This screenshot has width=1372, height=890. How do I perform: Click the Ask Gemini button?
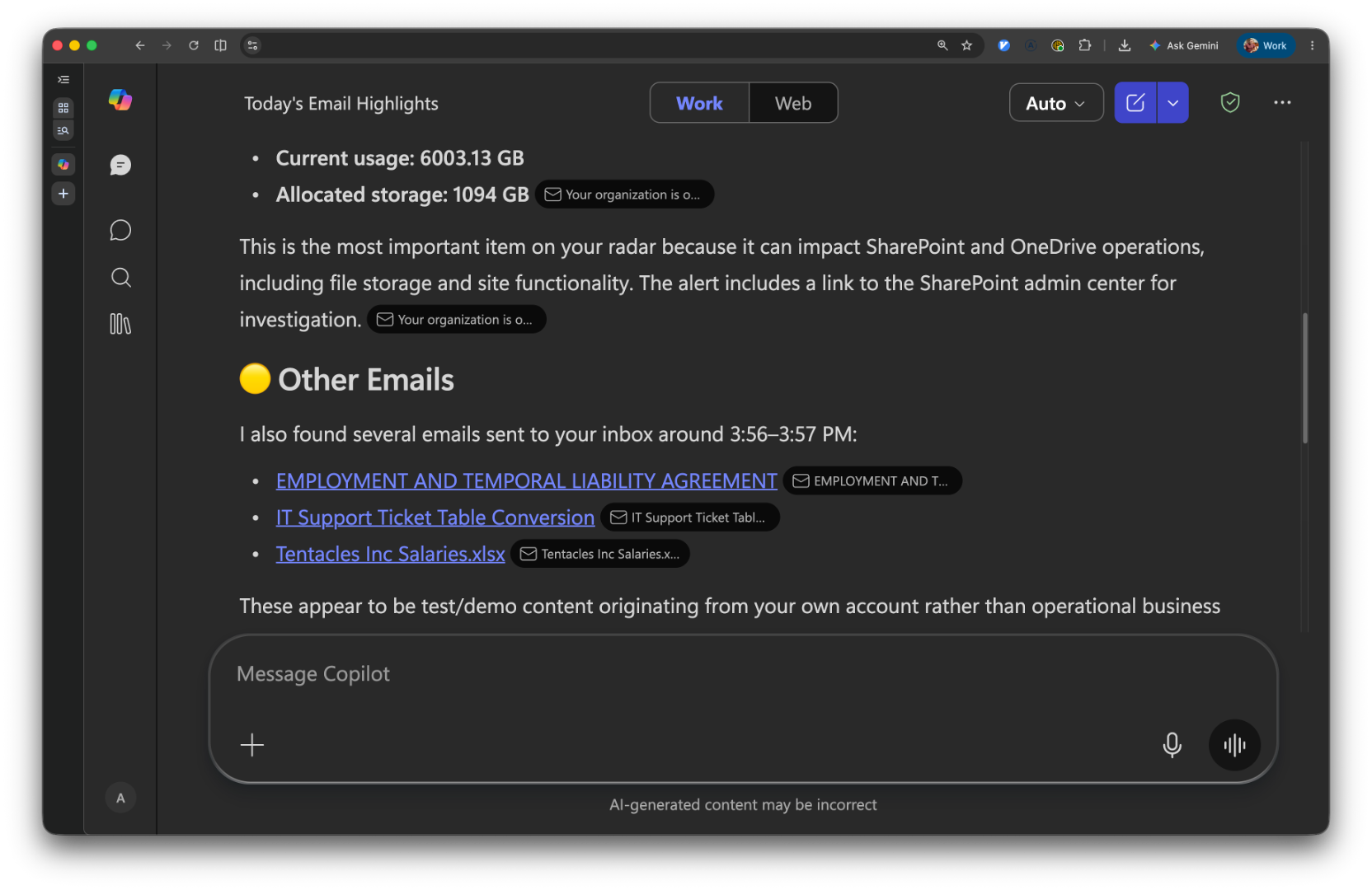(1184, 46)
